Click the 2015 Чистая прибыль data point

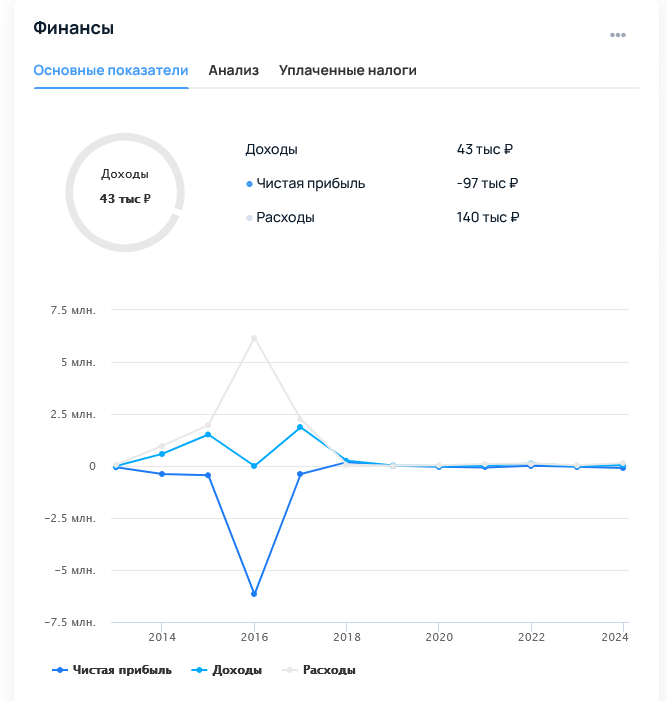point(208,475)
